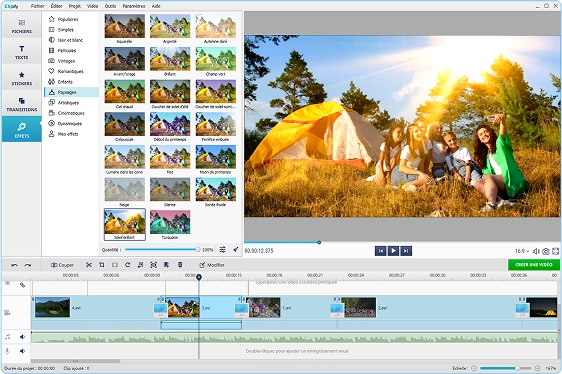
Task: Click the preview volume speaker icon
Action: [x=536, y=251]
